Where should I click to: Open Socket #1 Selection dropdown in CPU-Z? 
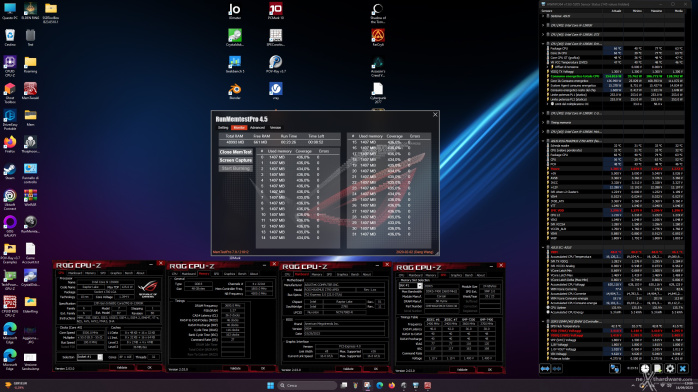[89, 357]
